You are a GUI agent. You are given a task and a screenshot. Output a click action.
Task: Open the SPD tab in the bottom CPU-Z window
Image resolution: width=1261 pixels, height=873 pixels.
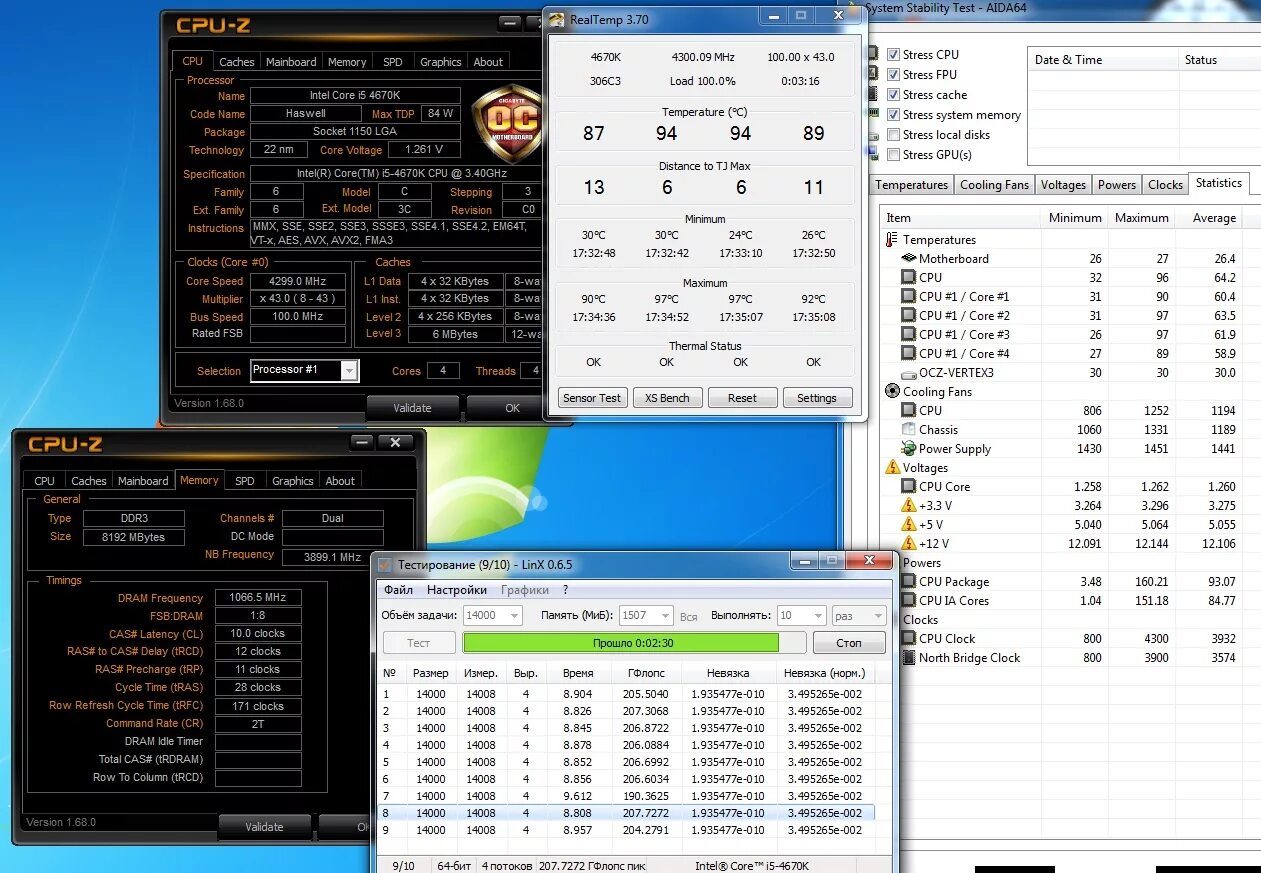click(245, 481)
